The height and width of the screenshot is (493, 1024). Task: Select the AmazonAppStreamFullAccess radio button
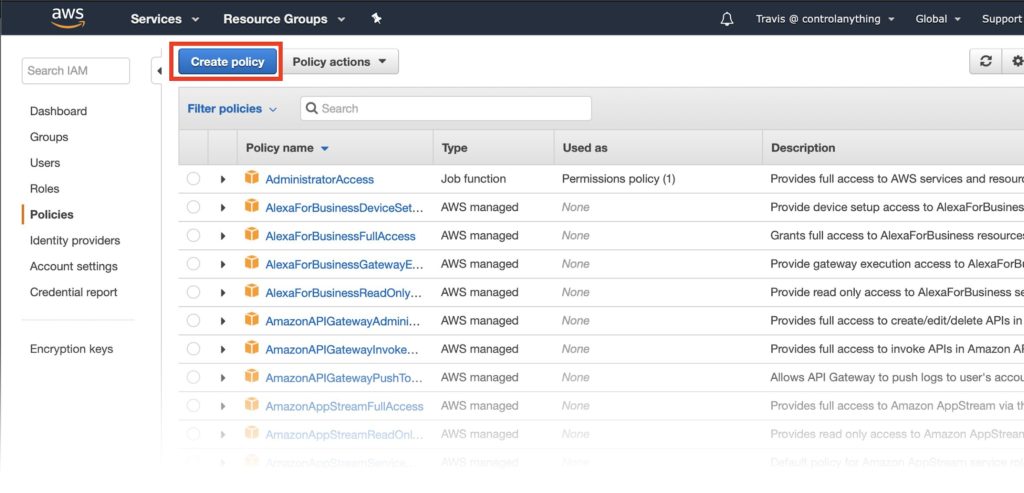tap(193, 406)
